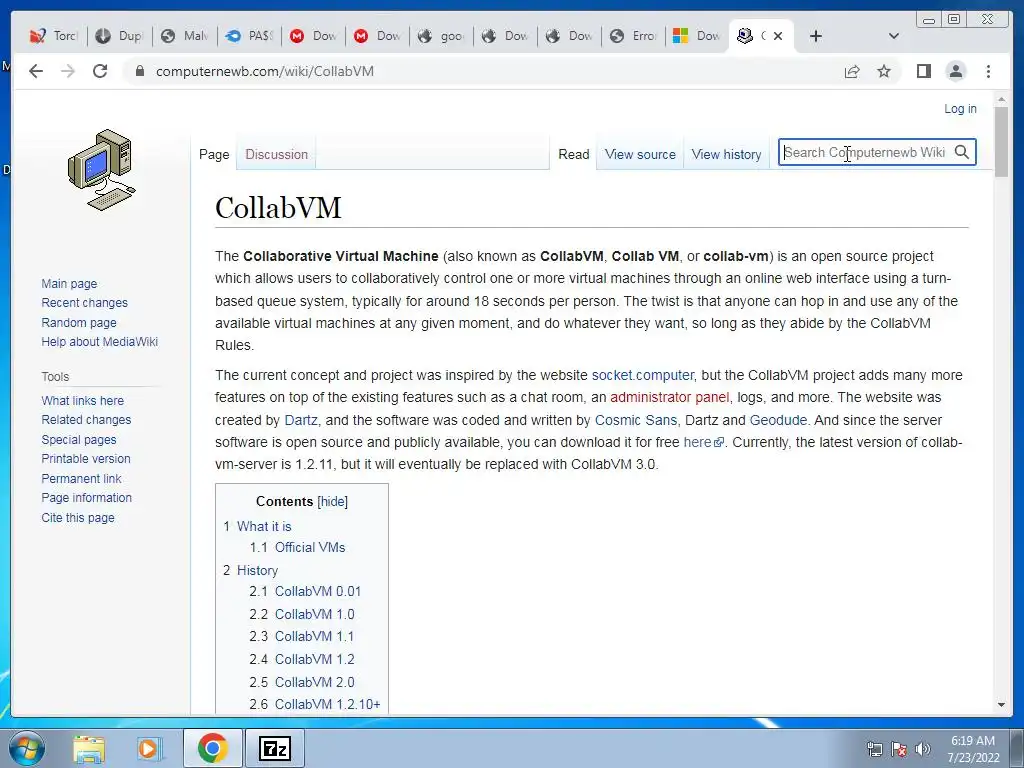The width and height of the screenshot is (1024, 768).
Task: Open the View history tab
Action: (726, 154)
